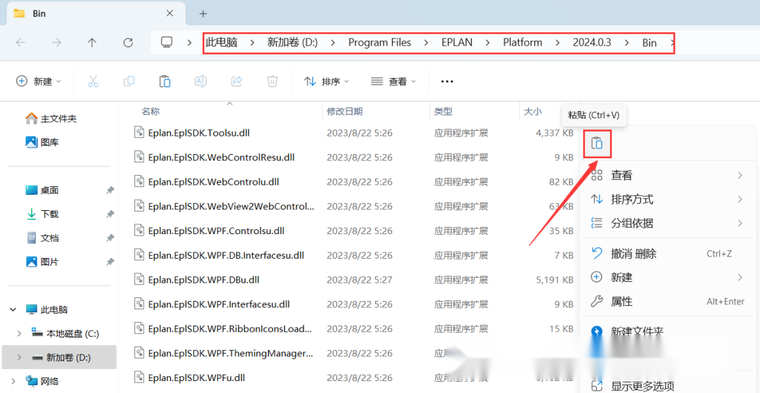Screen dimensions: 760x393
Task: Open the 新建 dropdown in toolbar
Action: pos(39,81)
